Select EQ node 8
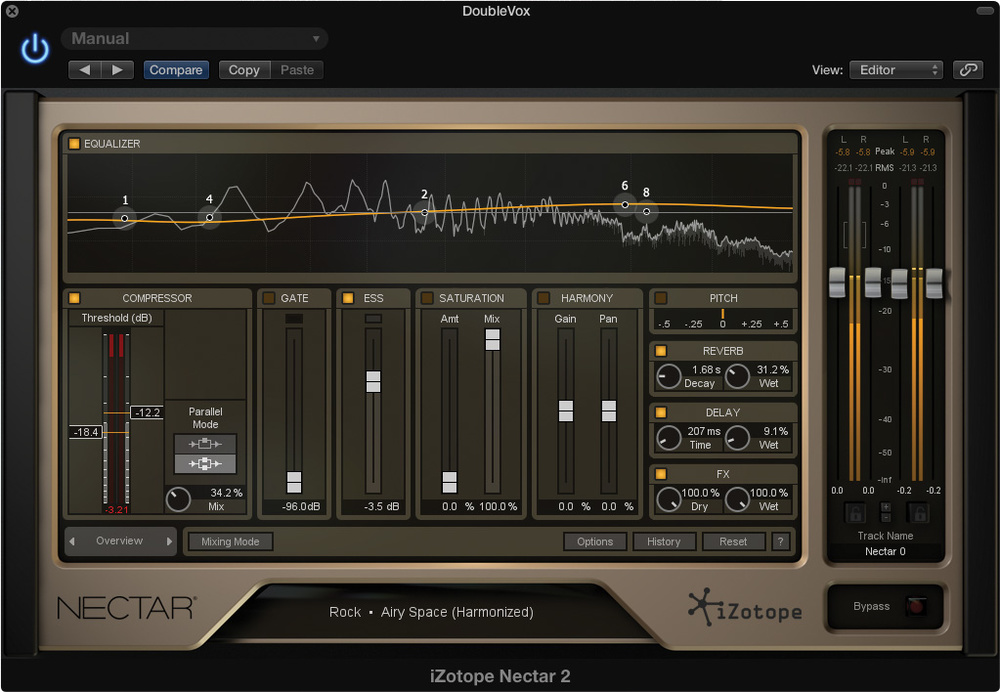 (x=646, y=211)
